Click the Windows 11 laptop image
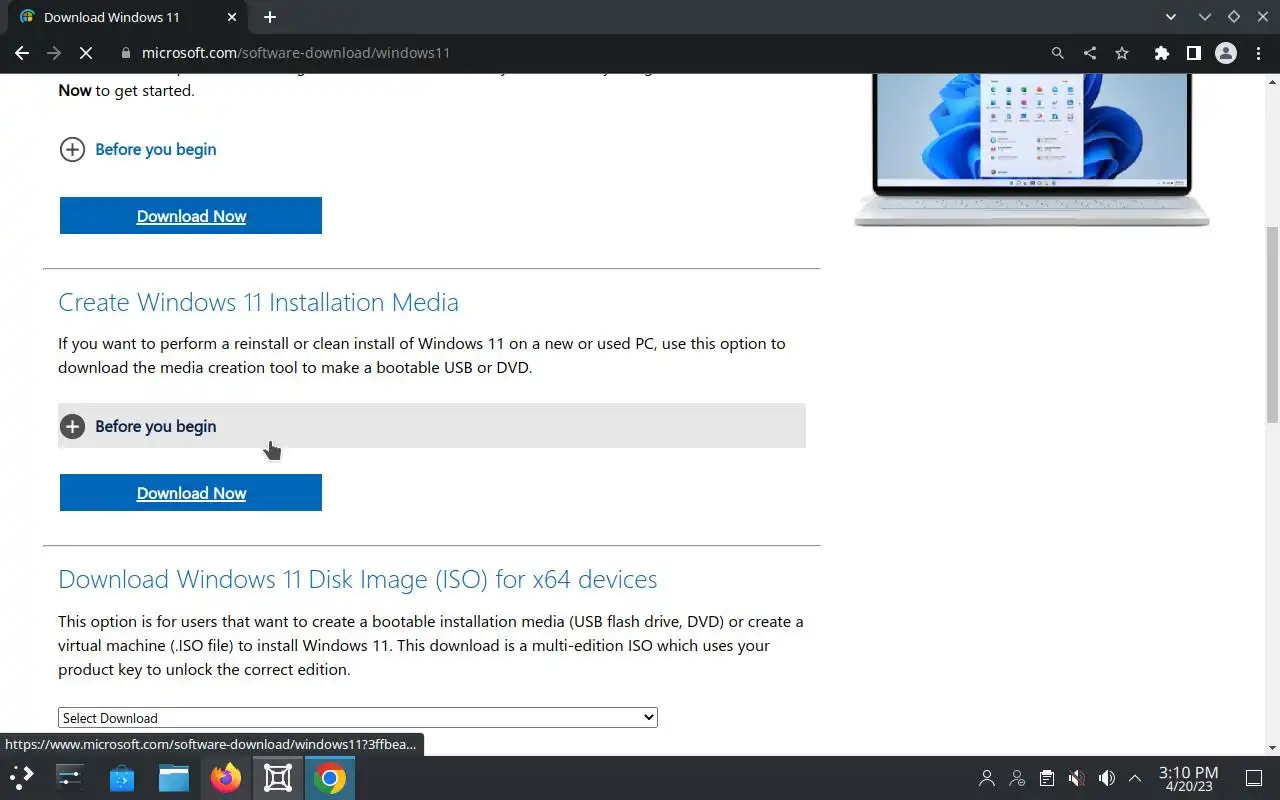 pyautogui.click(x=1031, y=150)
